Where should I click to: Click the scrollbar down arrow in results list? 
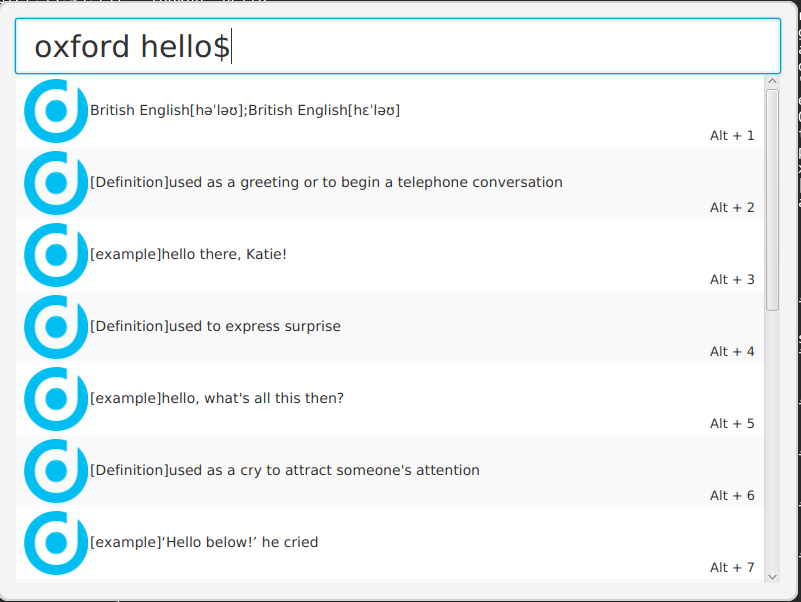[x=772, y=577]
